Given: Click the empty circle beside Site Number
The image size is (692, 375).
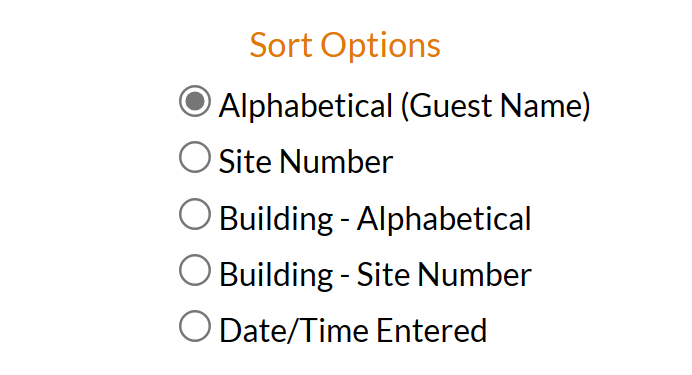Looking at the screenshot, I should pos(195,157).
